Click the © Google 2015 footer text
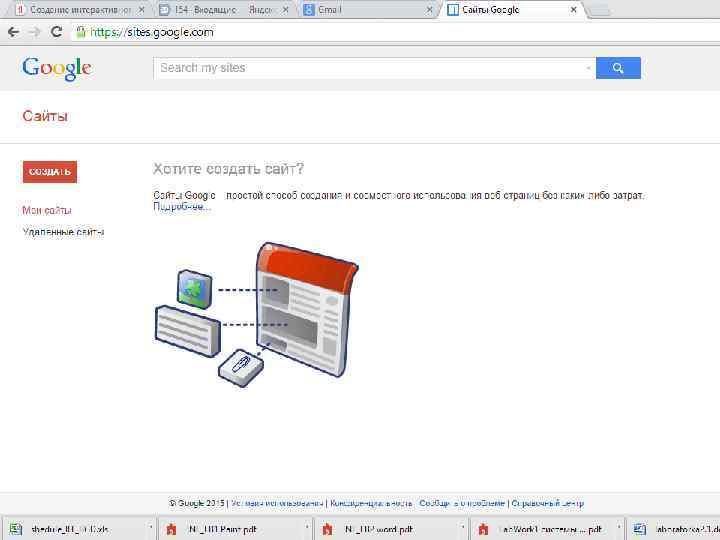Image resolution: width=720 pixels, height=540 pixels. coord(197,503)
